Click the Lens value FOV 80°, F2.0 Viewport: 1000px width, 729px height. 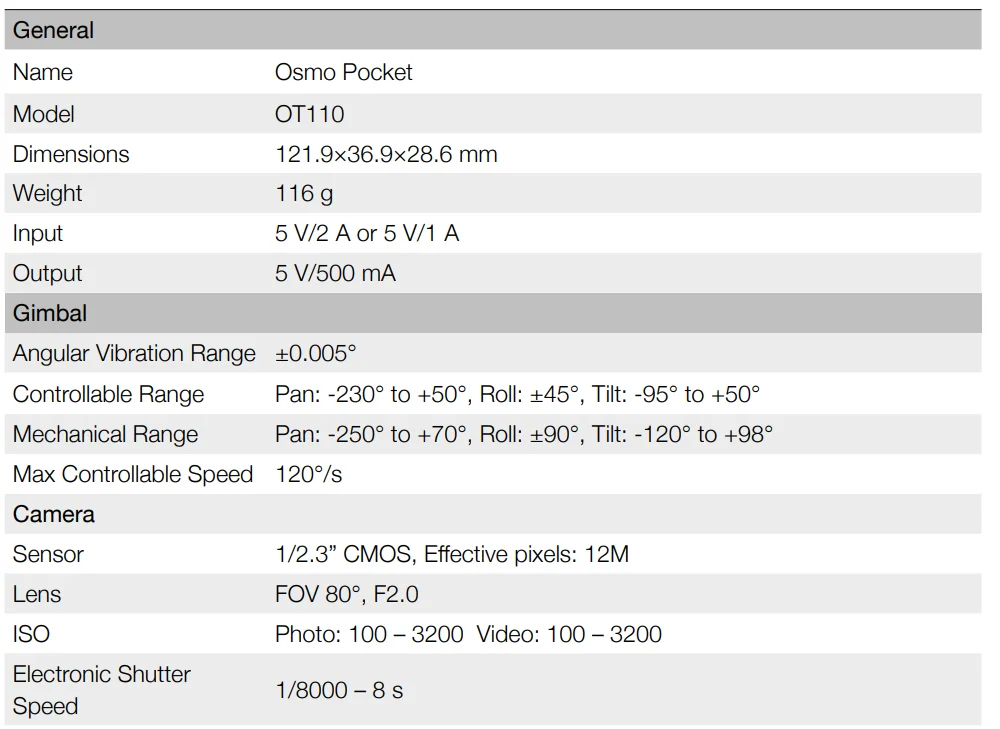346,594
